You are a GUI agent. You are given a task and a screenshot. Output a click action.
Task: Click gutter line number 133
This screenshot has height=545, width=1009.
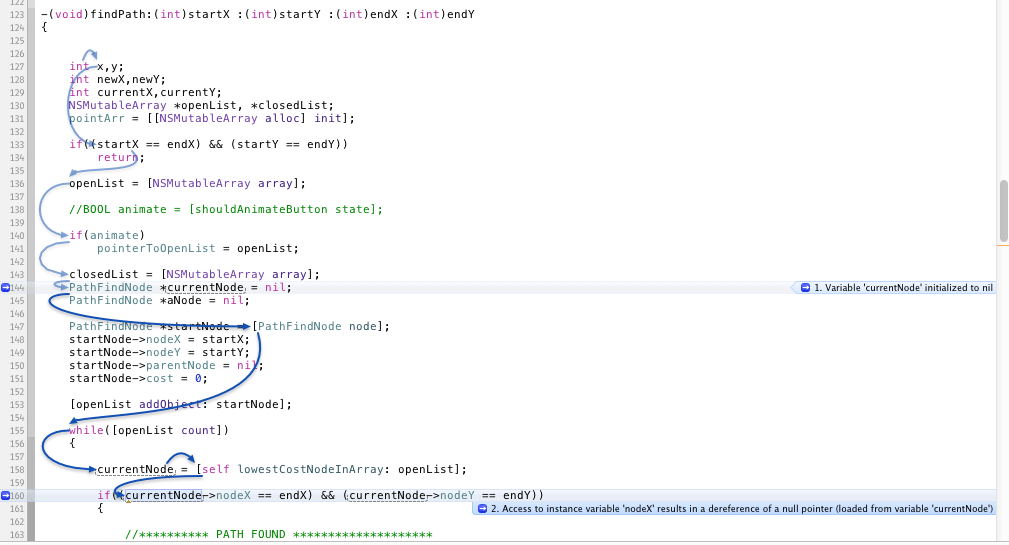pyautogui.click(x=17, y=144)
